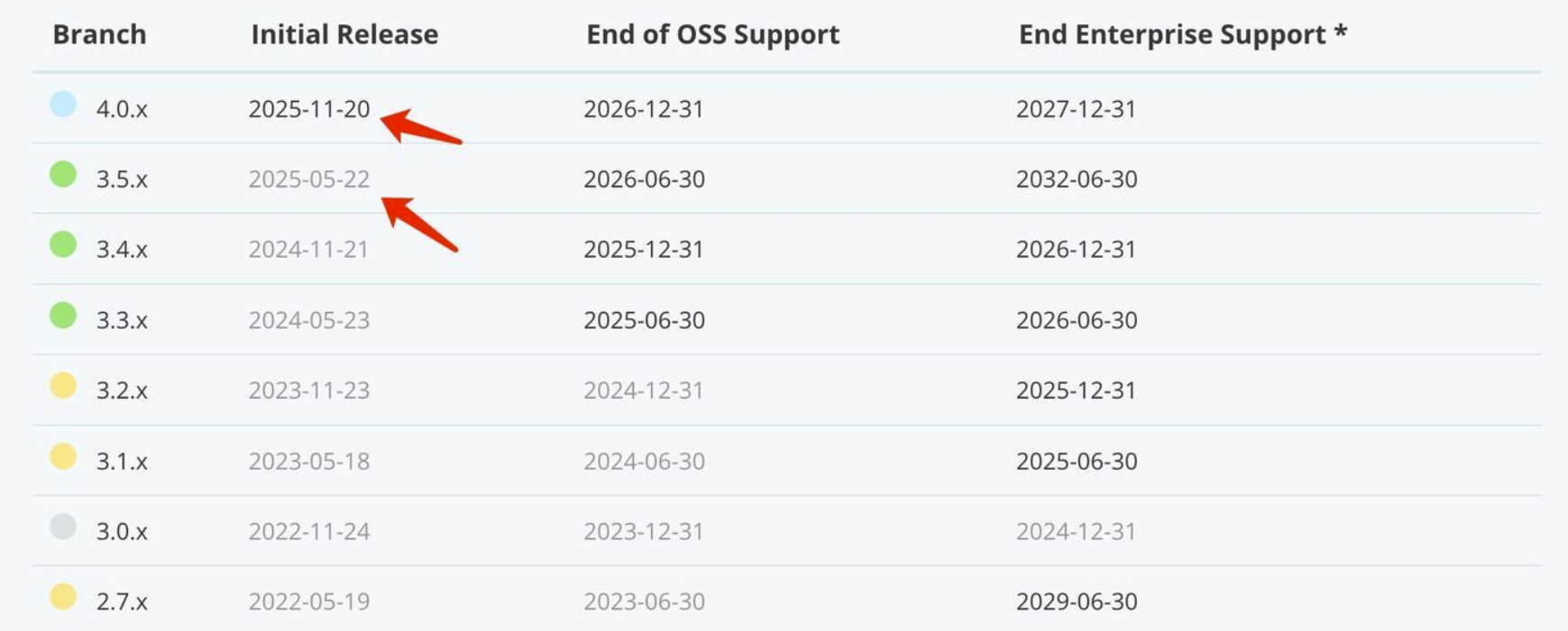
Task: Click the Branch column header
Action: point(99,34)
